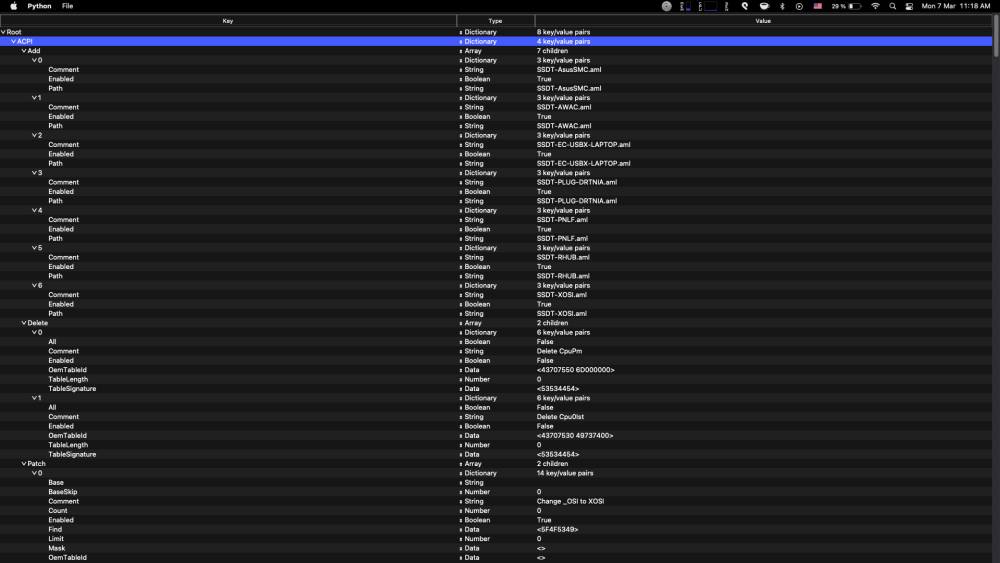
Task: Click the memory usage monitor icon in menu bar
Action: coord(685,6)
